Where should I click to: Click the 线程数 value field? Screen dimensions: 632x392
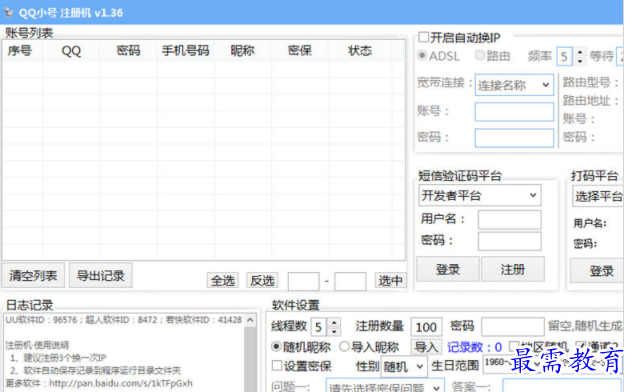point(319,327)
